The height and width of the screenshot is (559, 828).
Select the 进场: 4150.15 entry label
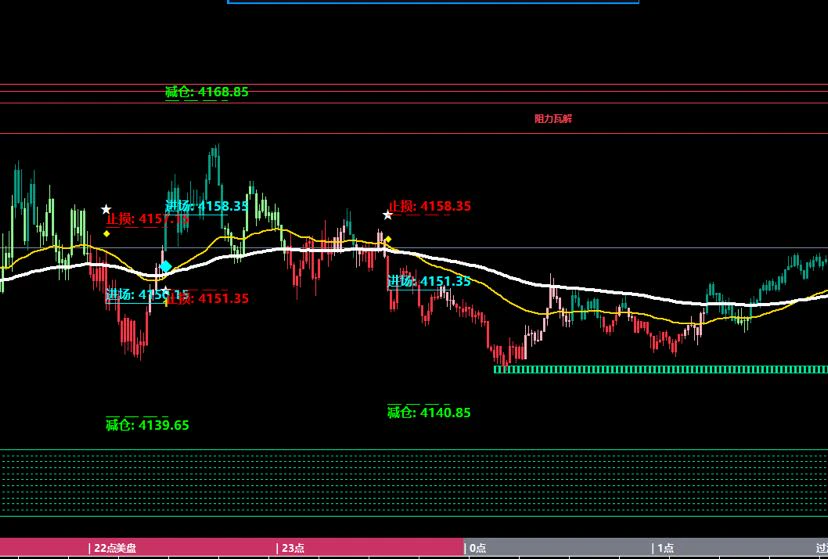pyautogui.click(x=147, y=295)
